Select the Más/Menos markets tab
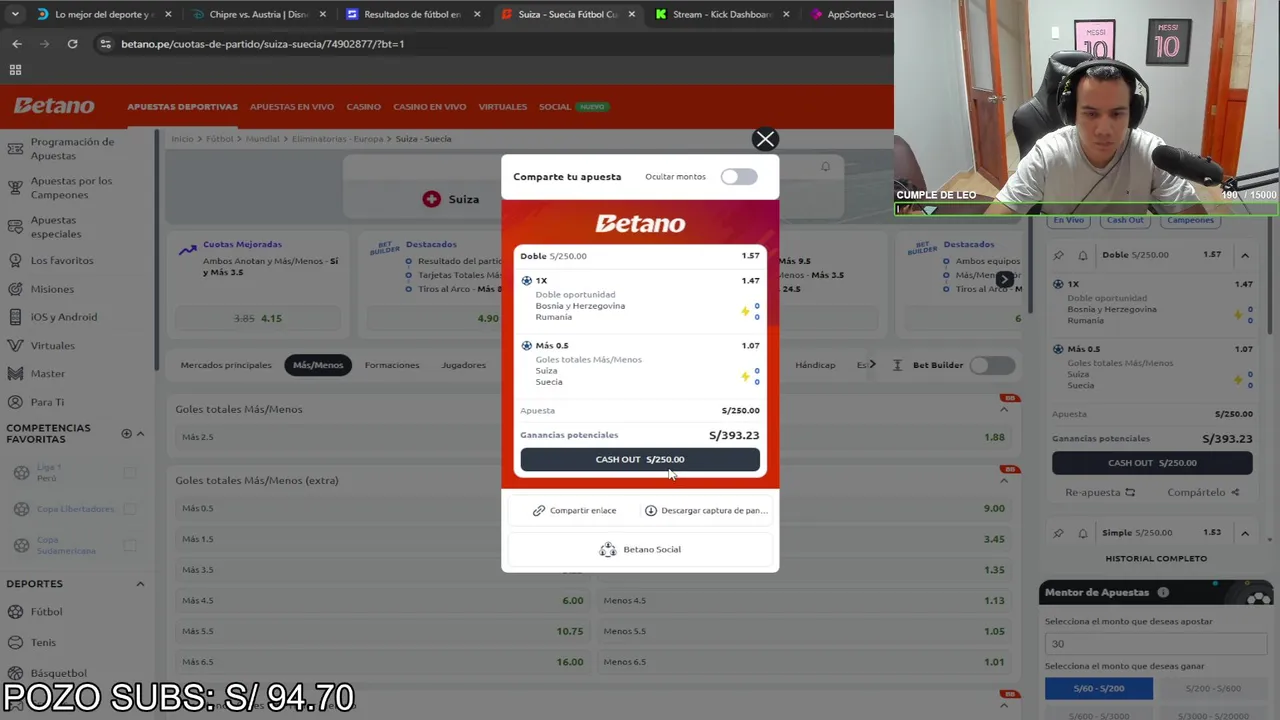The height and width of the screenshot is (720, 1280). 317,365
